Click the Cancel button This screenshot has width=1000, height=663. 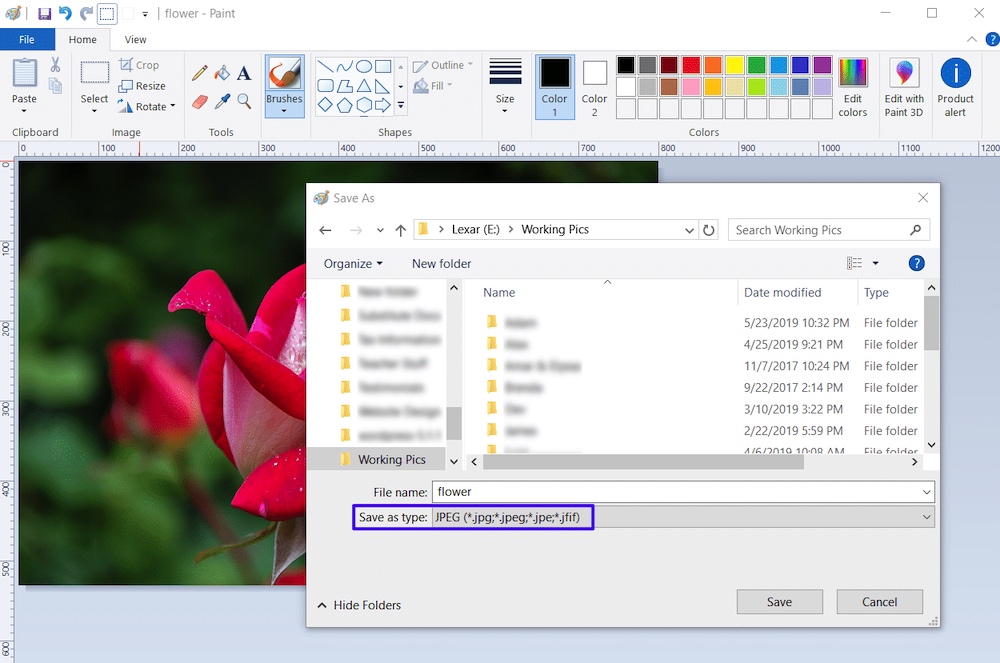coord(879,602)
